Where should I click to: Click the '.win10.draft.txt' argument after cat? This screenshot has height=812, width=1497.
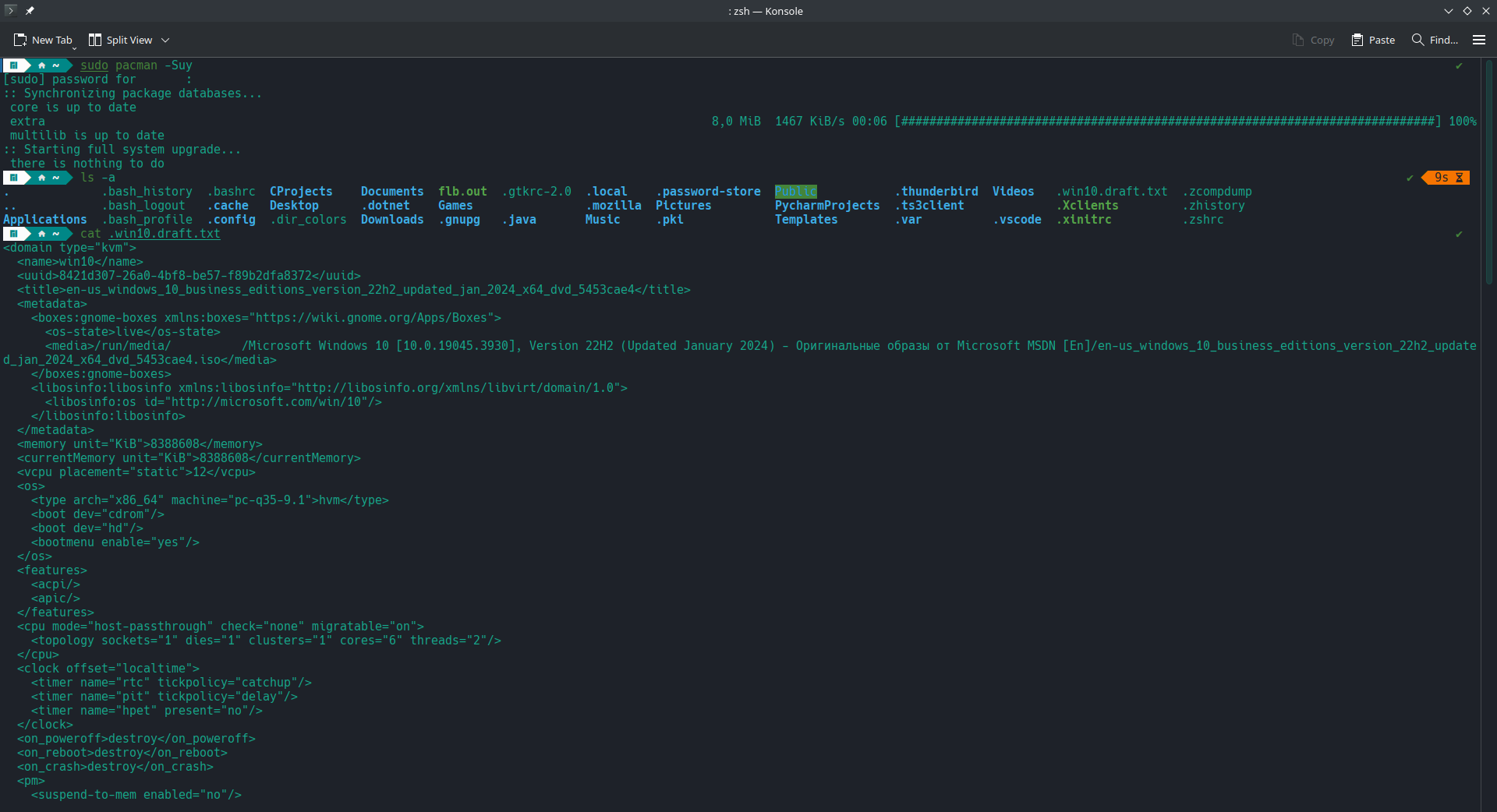[x=165, y=234]
